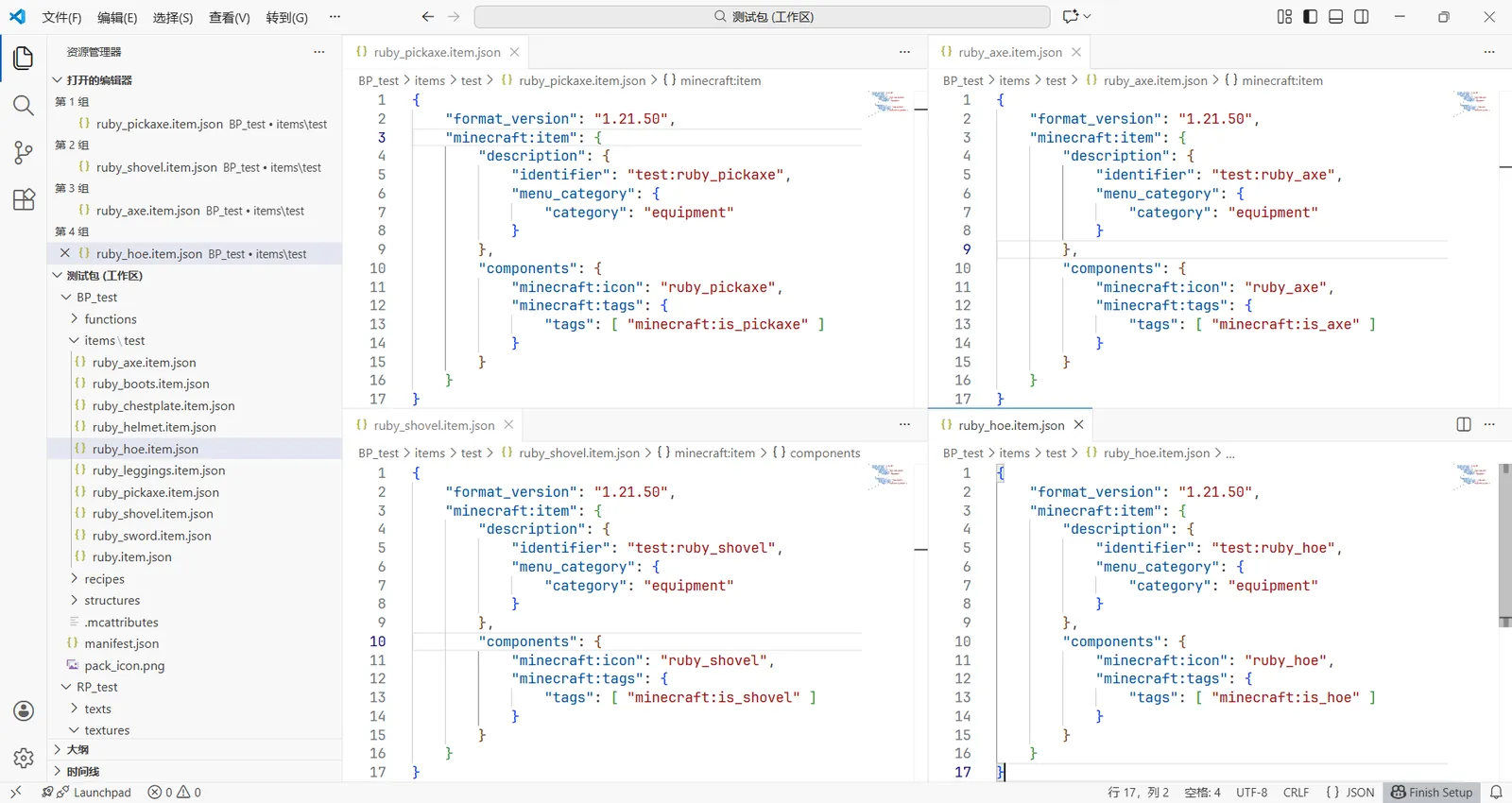The height and width of the screenshot is (803, 1512).
Task: Split the ruby_hoe.item.json editor
Action: 1464,425
